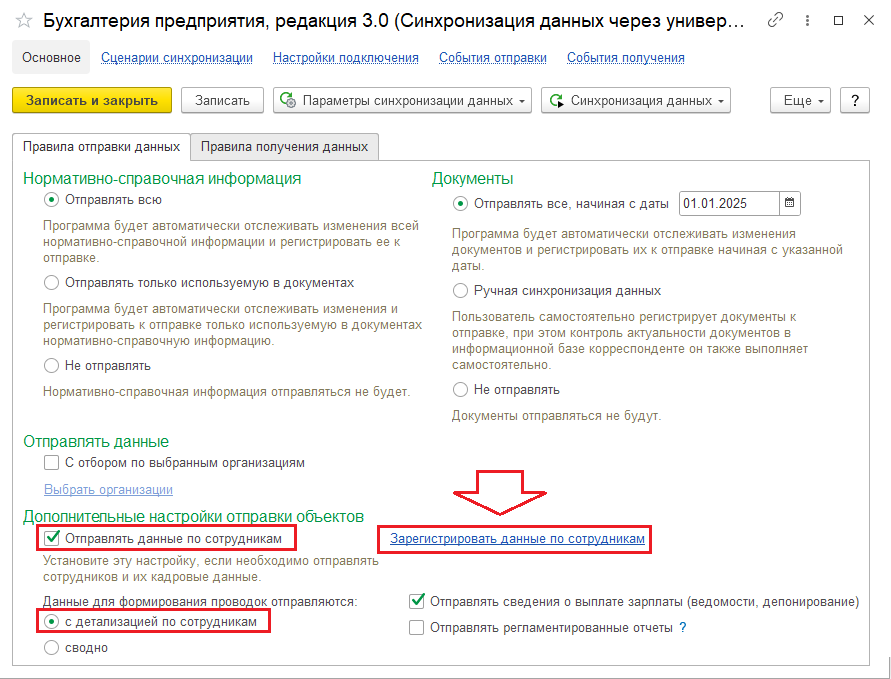Switch to 'Правила отправки данных' tab

click(x=101, y=147)
